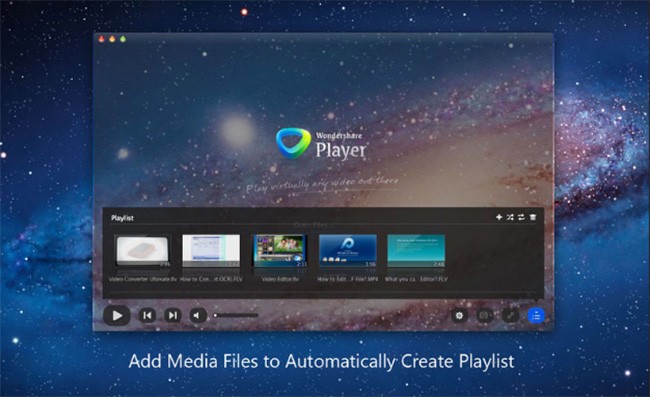Screen dimensions: 650x397
Task: Start playback with the Play button
Action: pos(117,315)
